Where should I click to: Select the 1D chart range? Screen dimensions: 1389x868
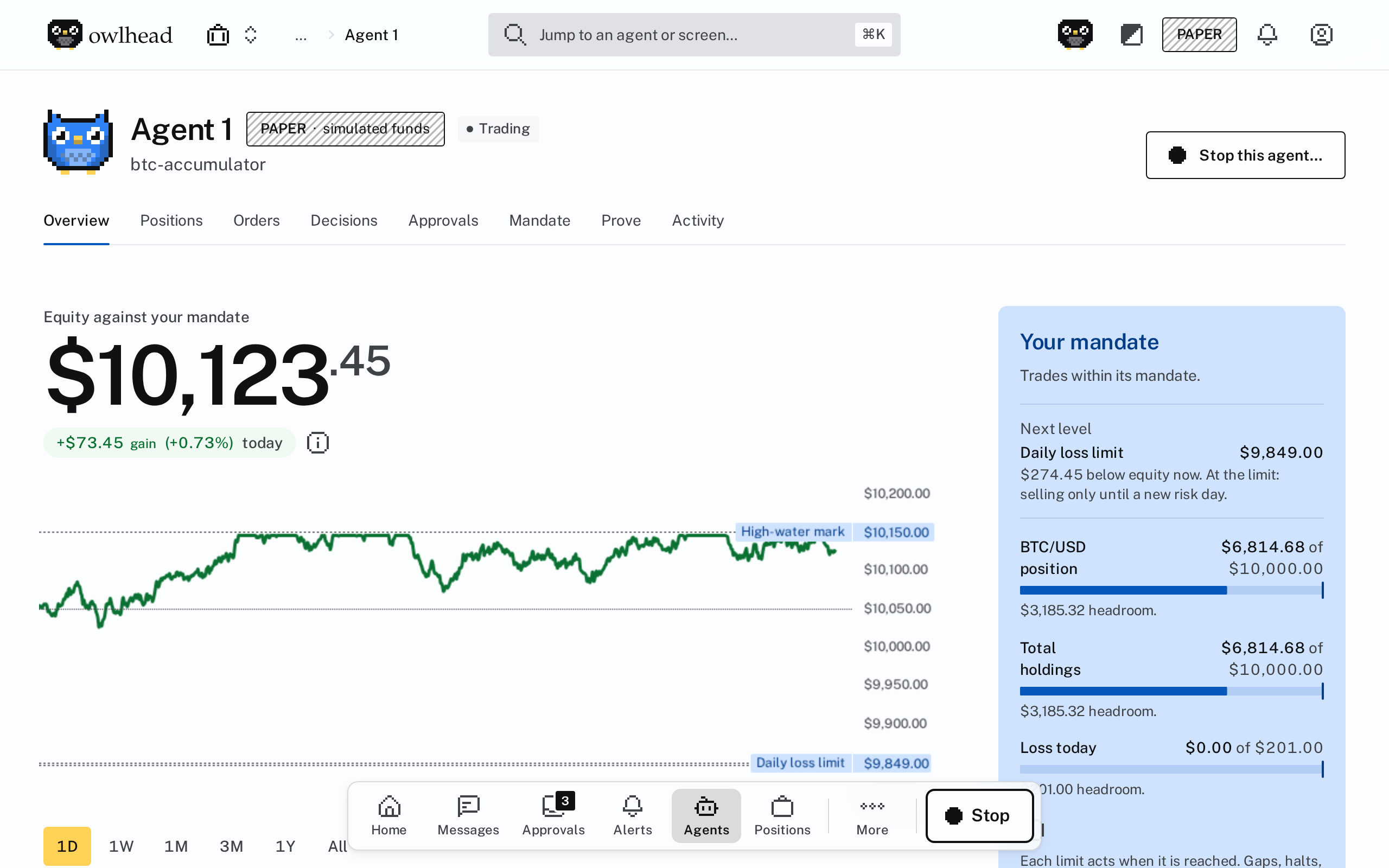point(67,846)
